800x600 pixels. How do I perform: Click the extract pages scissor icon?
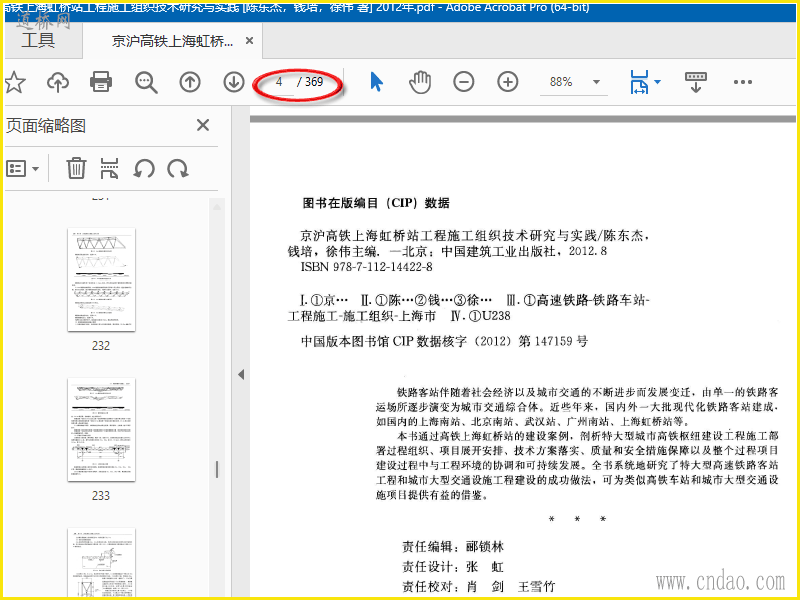[x=110, y=168]
